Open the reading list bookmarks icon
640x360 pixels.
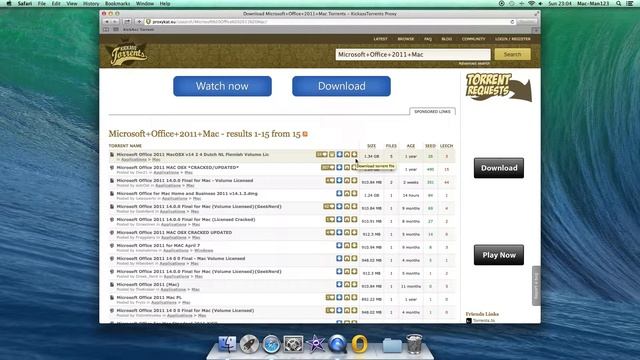point(106,29)
